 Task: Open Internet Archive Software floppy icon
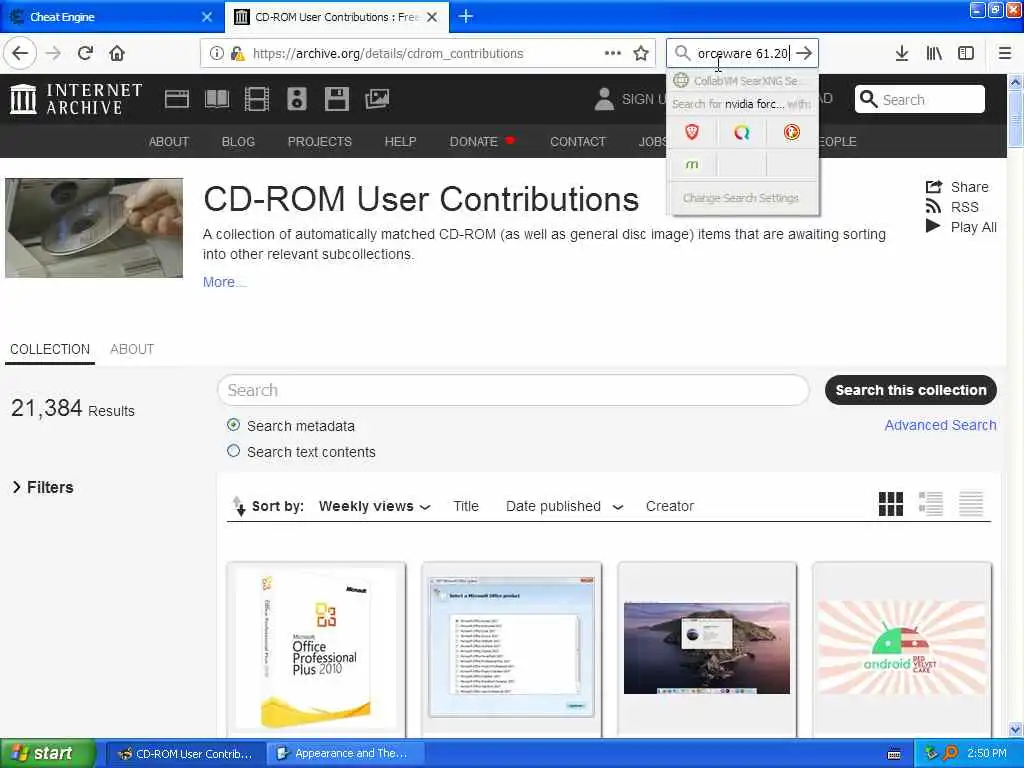(337, 99)
